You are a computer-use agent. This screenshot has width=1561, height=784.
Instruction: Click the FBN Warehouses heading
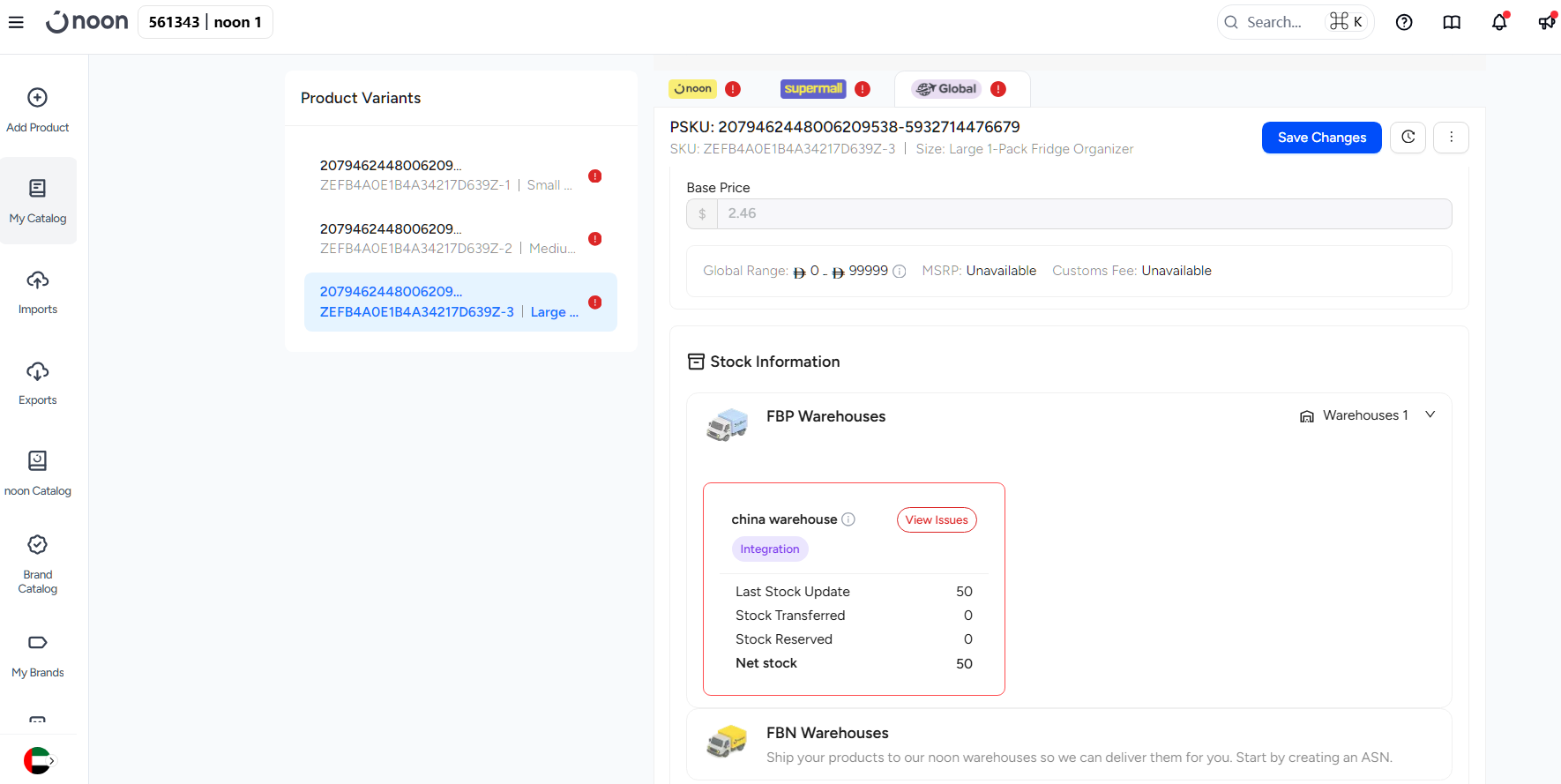(x=827, y=733)
